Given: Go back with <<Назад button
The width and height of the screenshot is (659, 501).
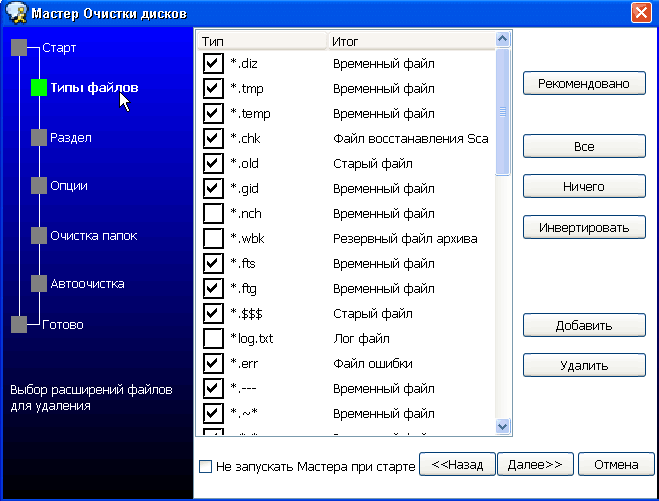Looking at the screenshot, I should coord(457,464).
